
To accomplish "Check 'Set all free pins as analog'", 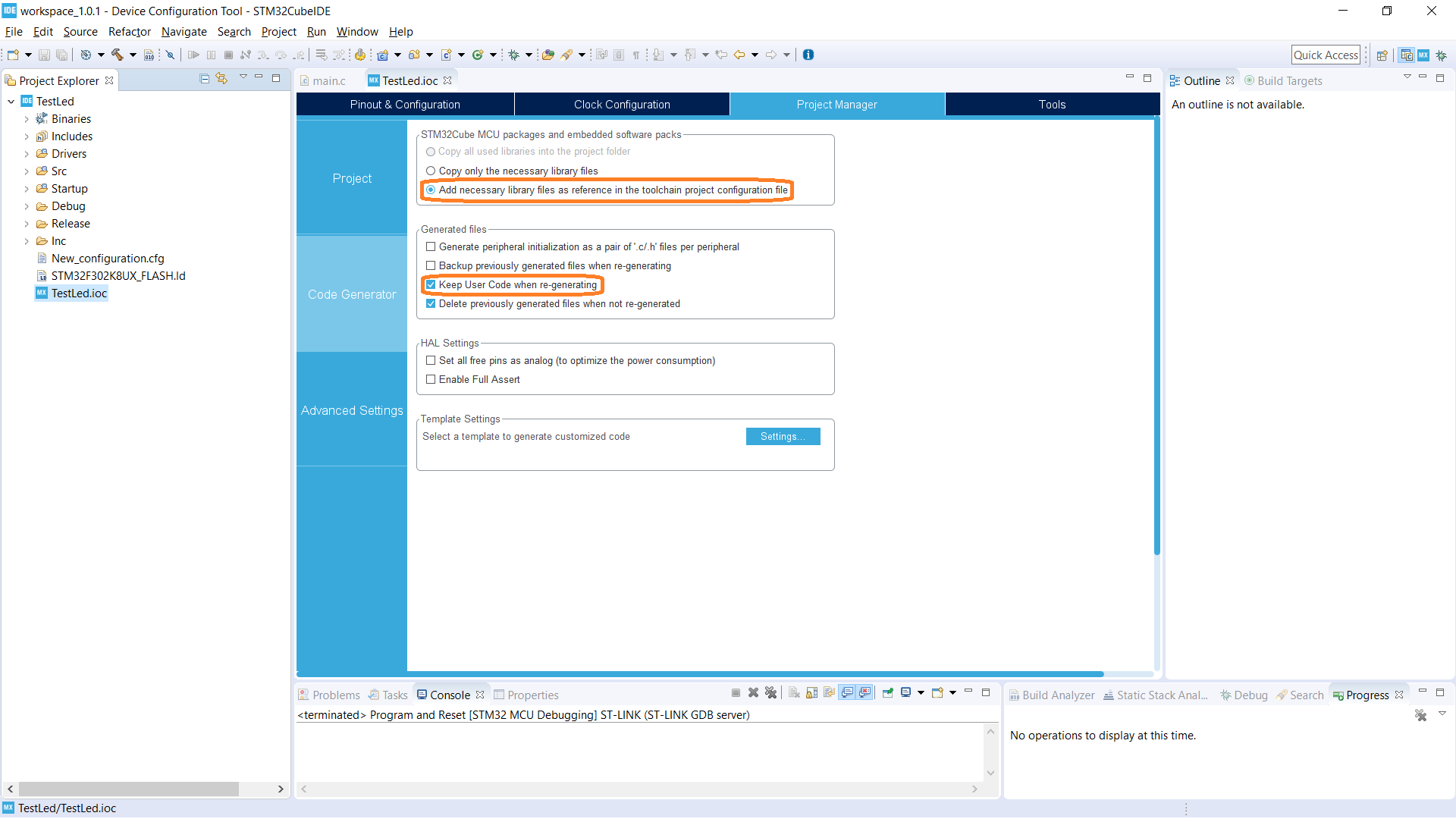I will point(431,360).
